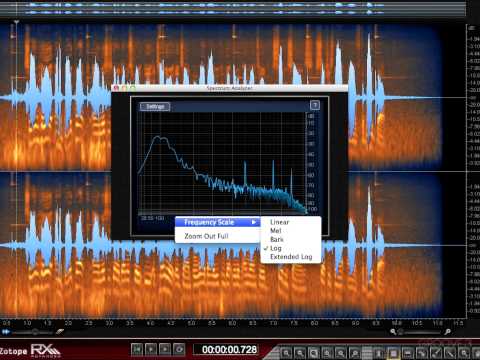Screen dimensions: 480x360
Task: Click the play selection transport button
Action: [165, 349]
